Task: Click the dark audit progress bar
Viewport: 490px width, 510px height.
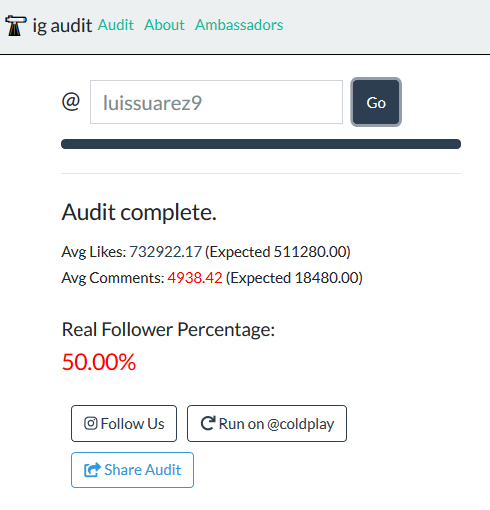Action: [x=261, y=144]
